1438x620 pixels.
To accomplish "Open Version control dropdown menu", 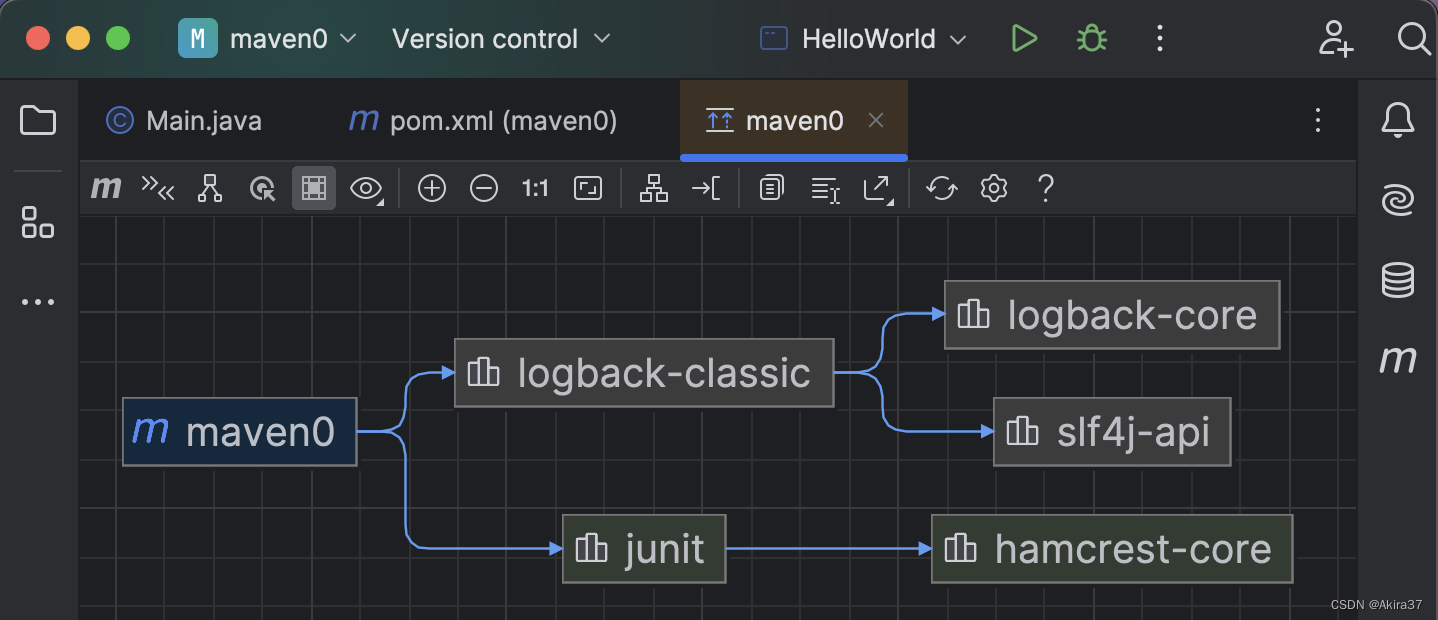I will pyautogui.click(x=501, y=39).
